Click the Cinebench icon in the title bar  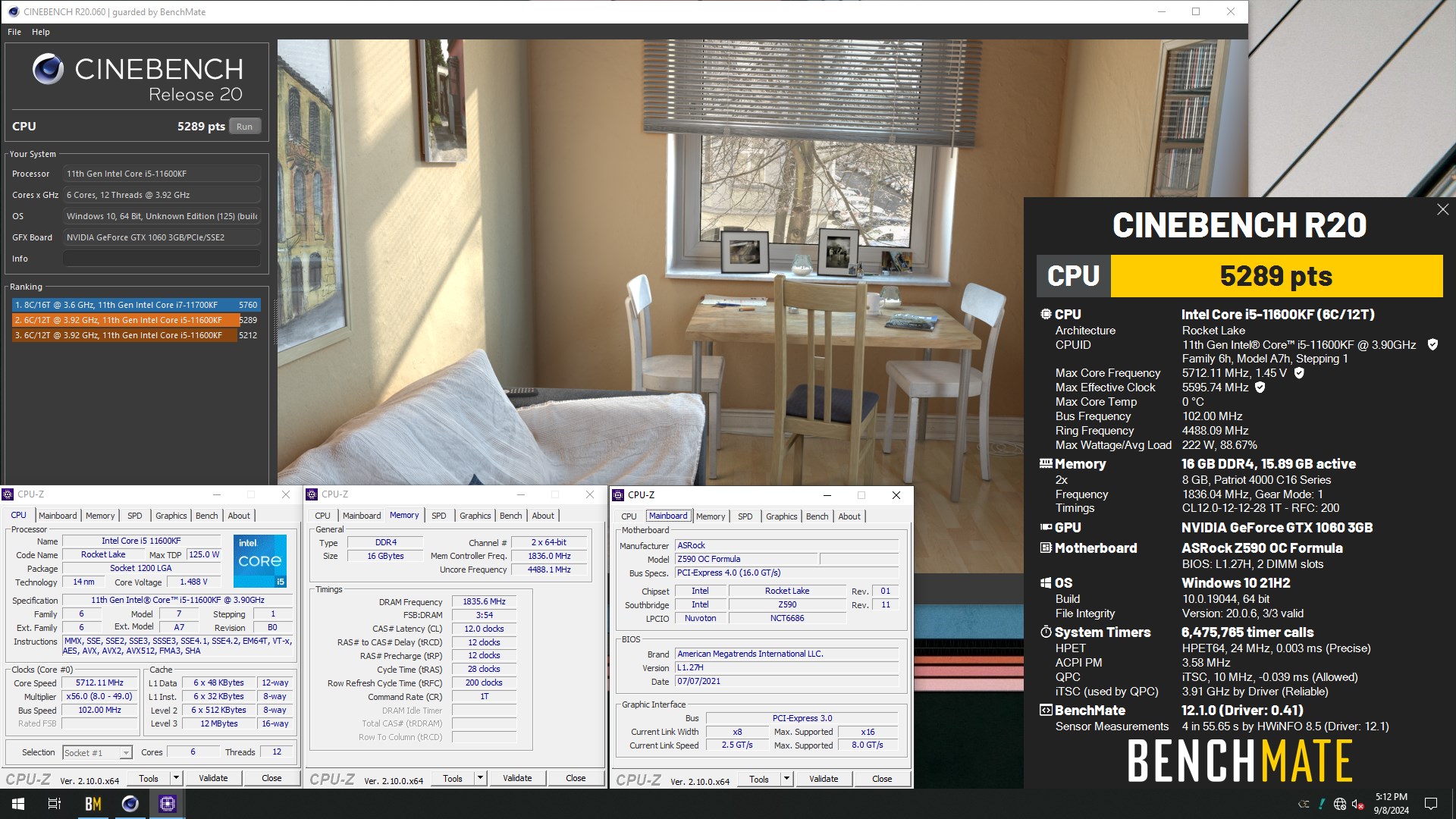[x=13, y=11]
